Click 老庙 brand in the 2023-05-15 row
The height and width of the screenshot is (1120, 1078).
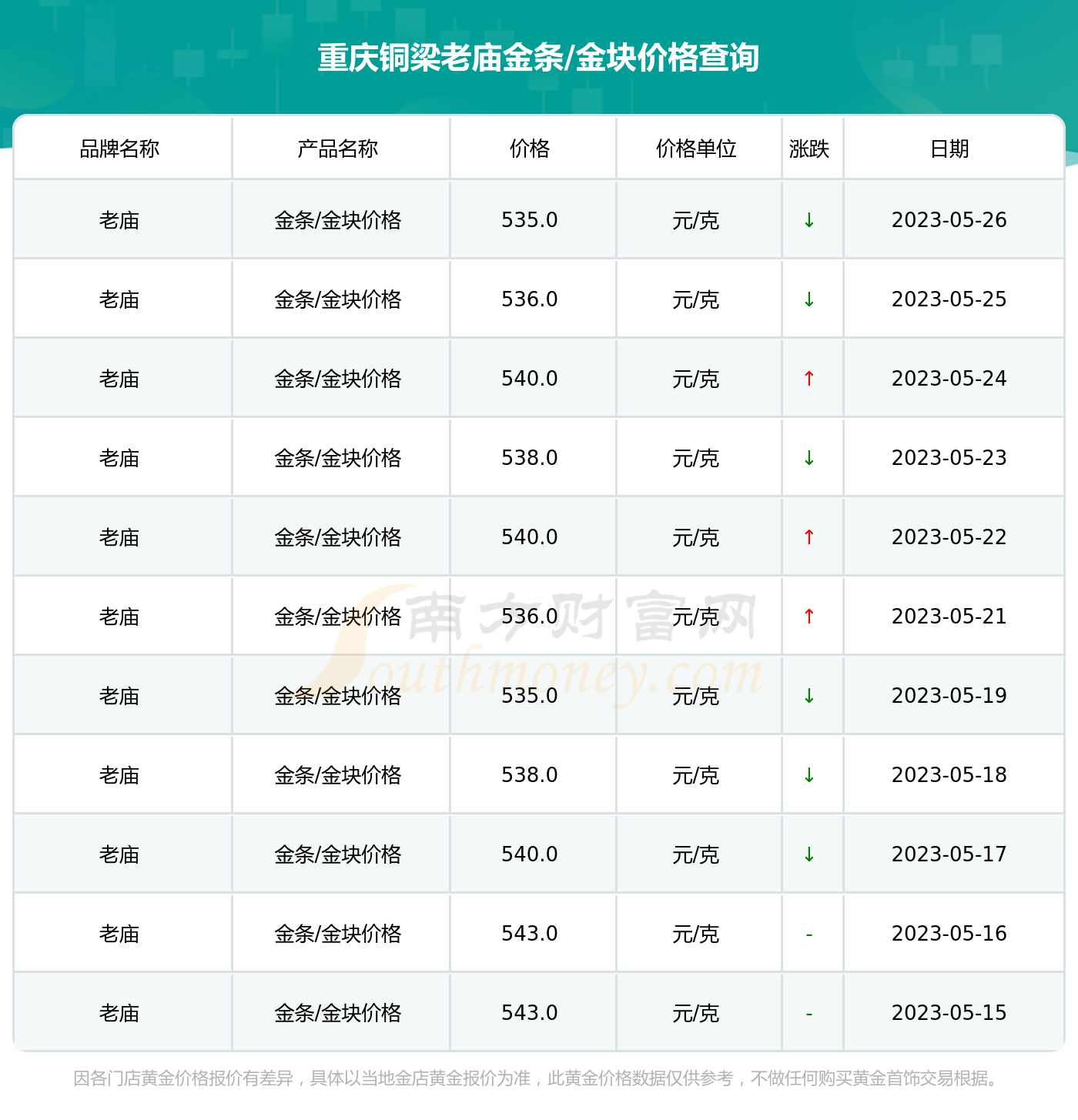[119, 1014]
